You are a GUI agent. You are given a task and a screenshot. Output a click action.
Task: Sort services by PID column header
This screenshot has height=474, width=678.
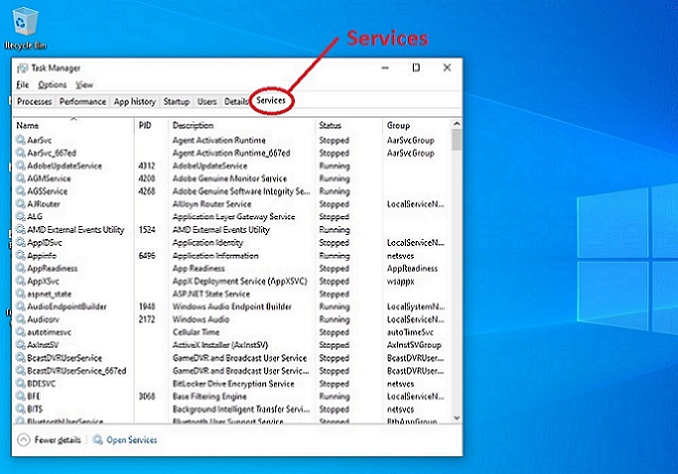coord(145,126)
